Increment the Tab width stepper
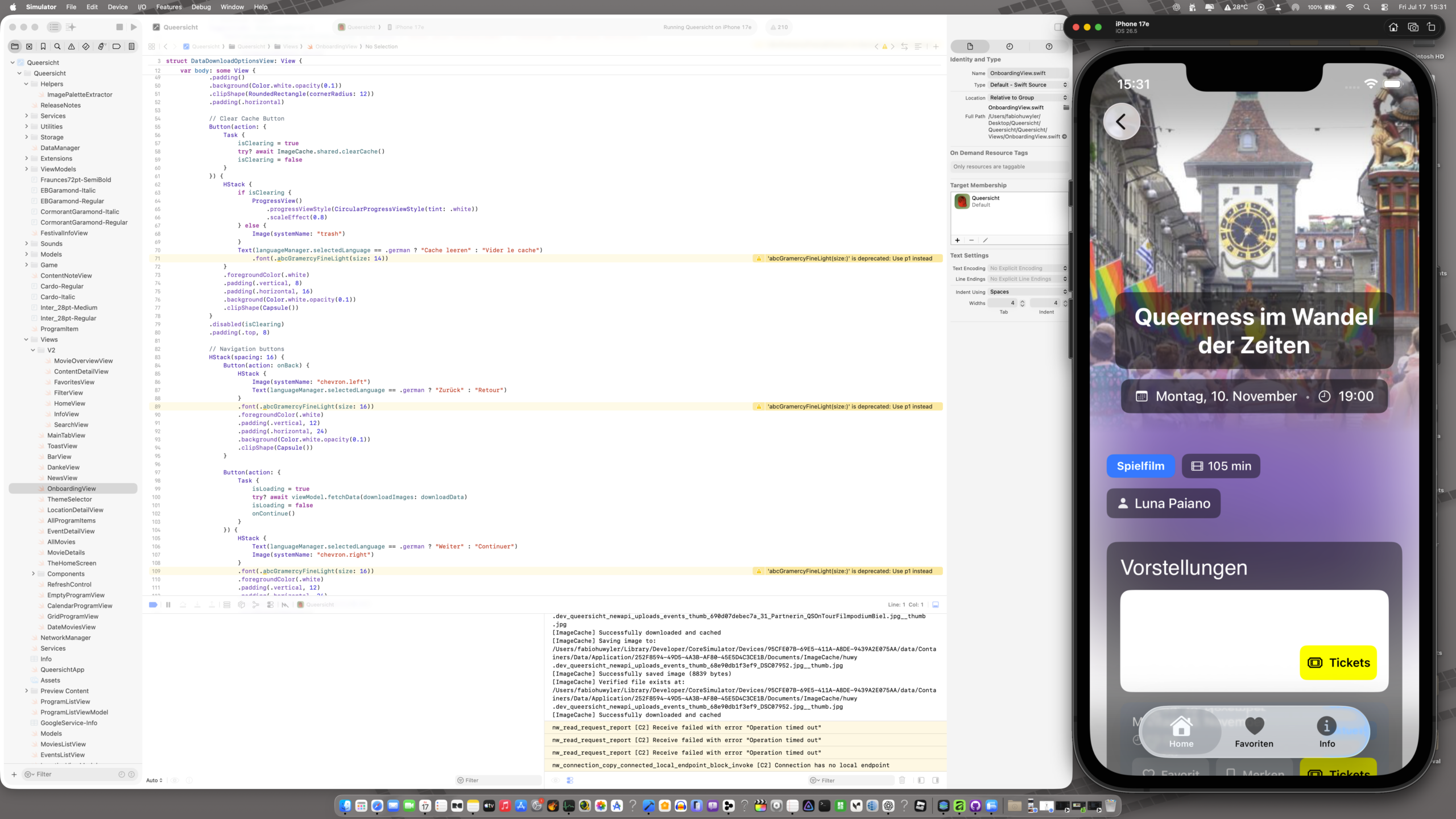Screen dimensions: 1456x819 pos(1022,301)
